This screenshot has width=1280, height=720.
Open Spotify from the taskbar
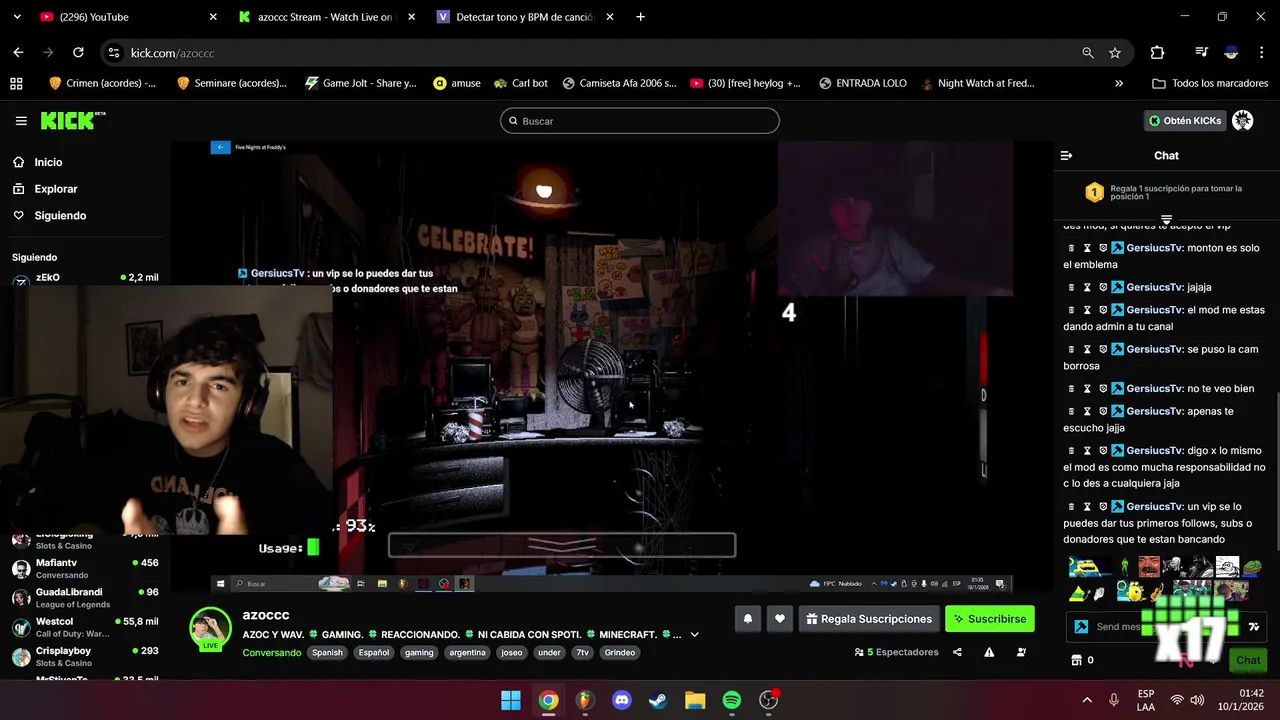click(x=732, y=700)
